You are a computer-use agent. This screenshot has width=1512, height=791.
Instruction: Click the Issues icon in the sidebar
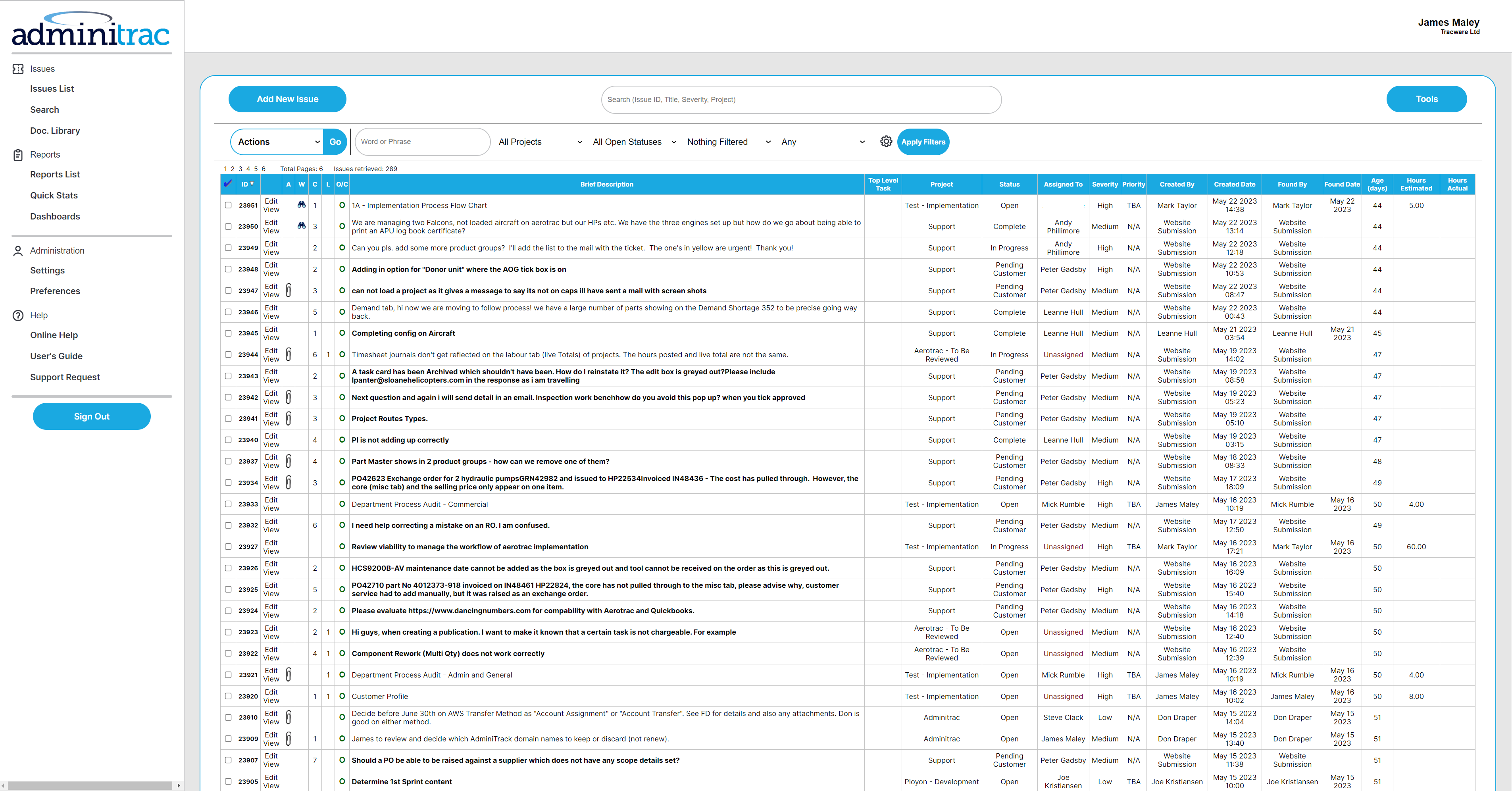(x=17, y=69)
